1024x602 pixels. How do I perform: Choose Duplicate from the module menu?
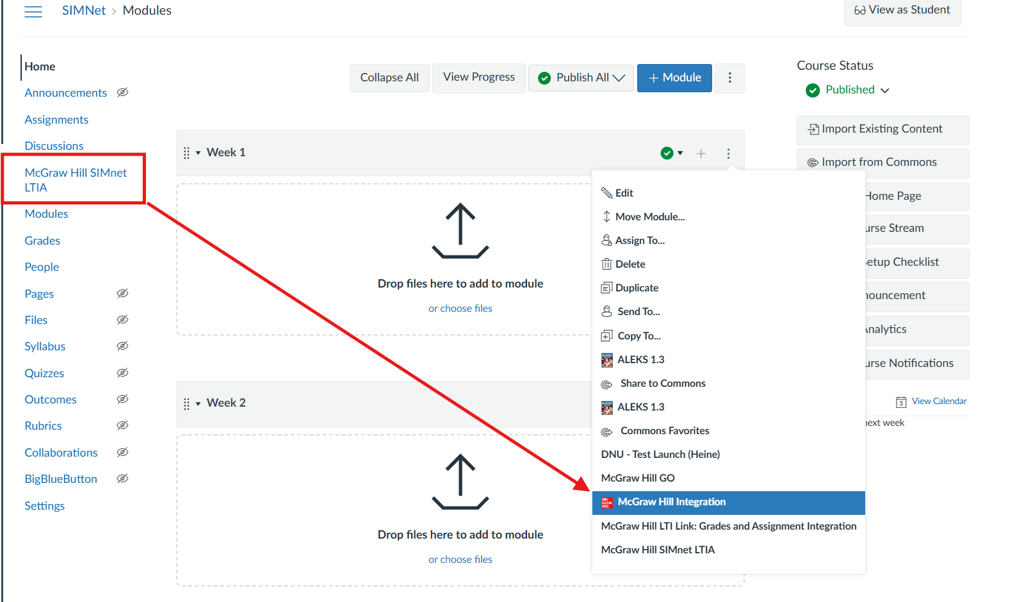(x=636, y=288)
